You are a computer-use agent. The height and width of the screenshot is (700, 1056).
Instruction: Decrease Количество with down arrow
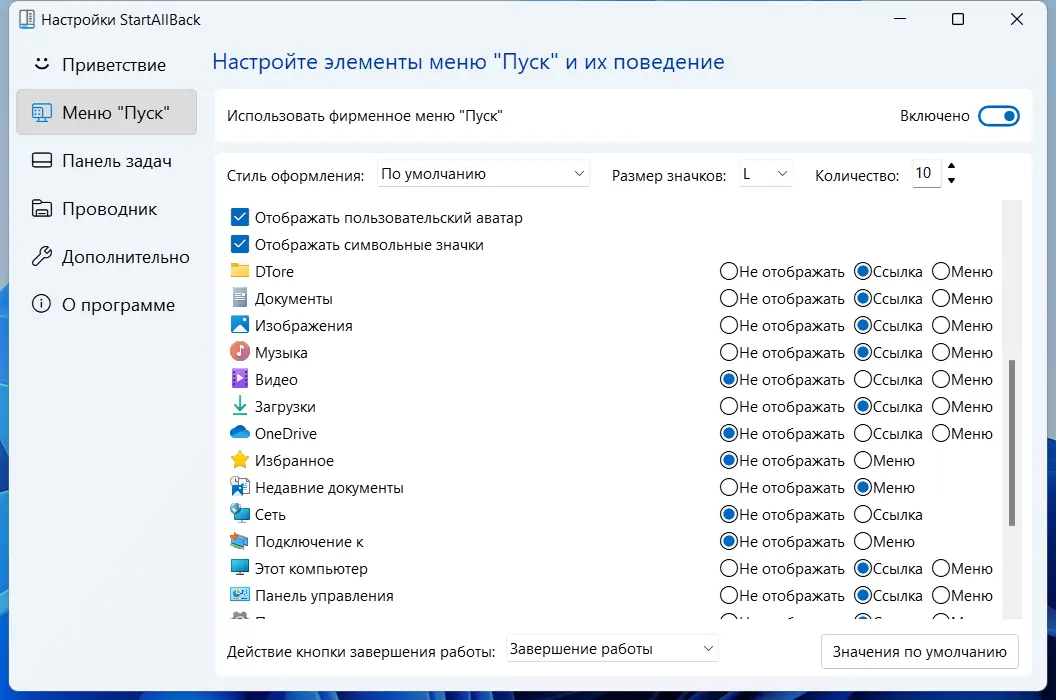coord(951,181)
